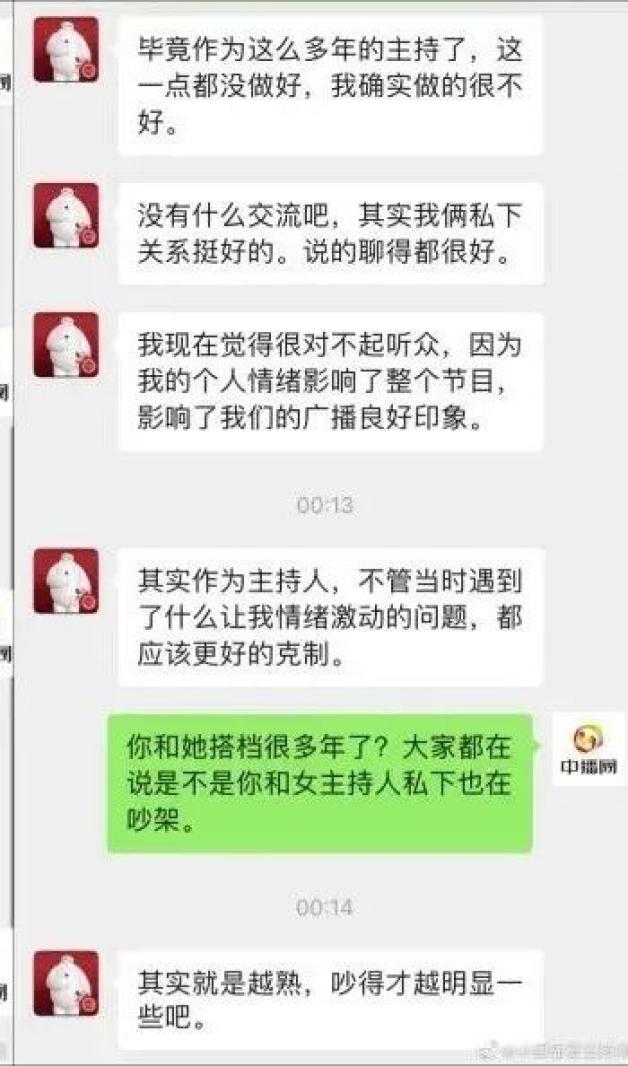Click the 00:14 timestamp
This screenshot has width=628, height=1066.
pyautogui.click(x=324, y=908)
